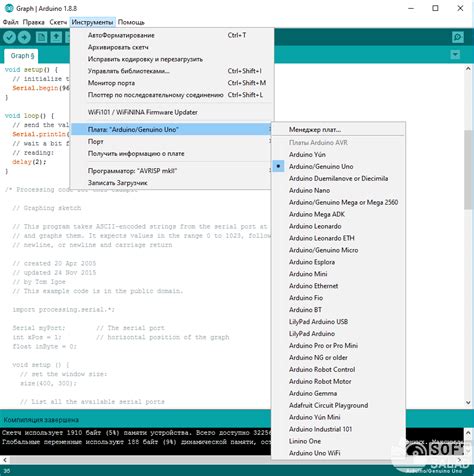
Task: Click the Arduino app logo in title bar
Action: (9, 8)
